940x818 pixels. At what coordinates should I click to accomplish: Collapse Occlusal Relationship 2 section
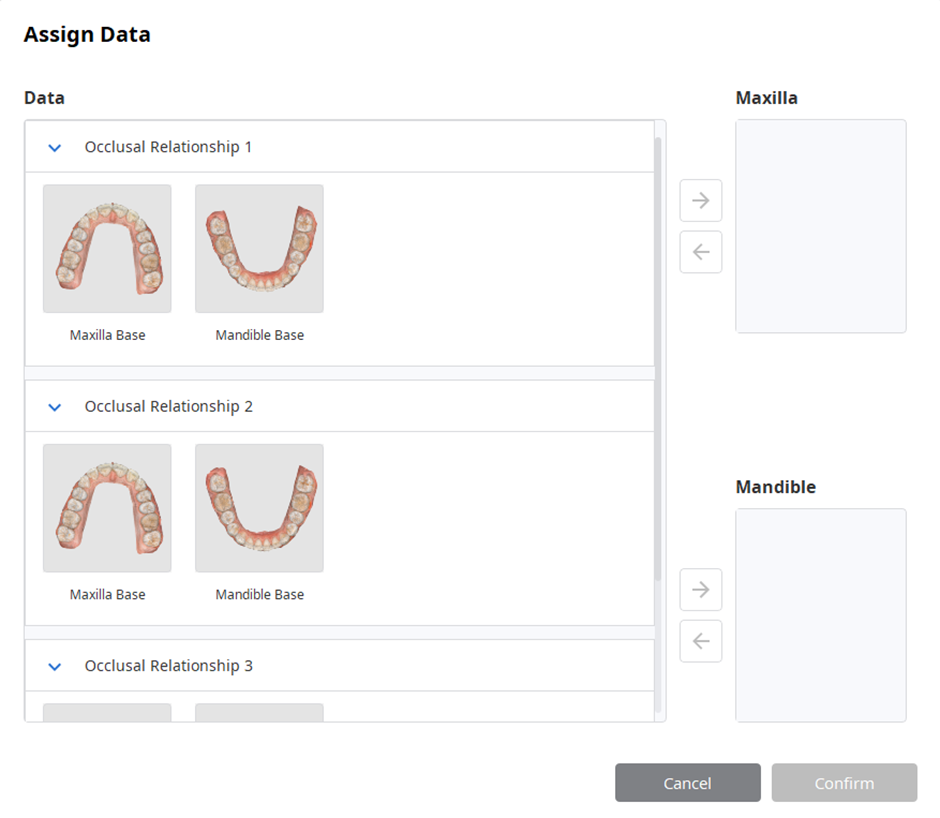tap(55, 407)
